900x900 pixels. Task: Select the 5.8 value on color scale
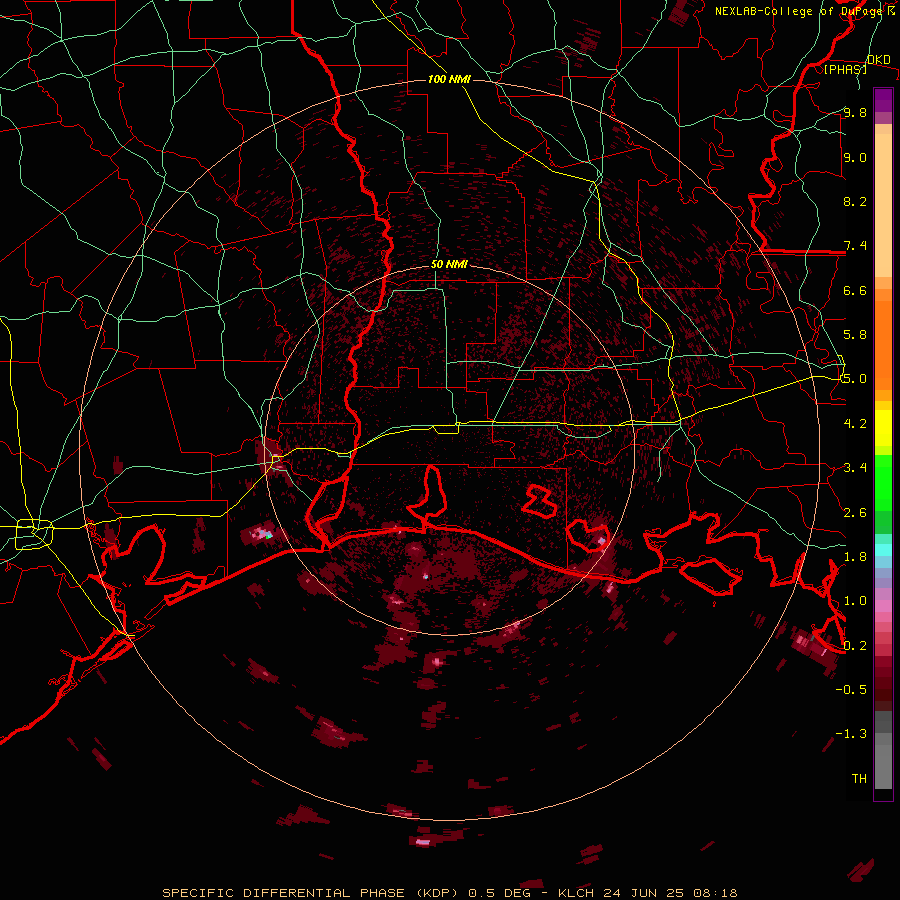click(855, 335)
